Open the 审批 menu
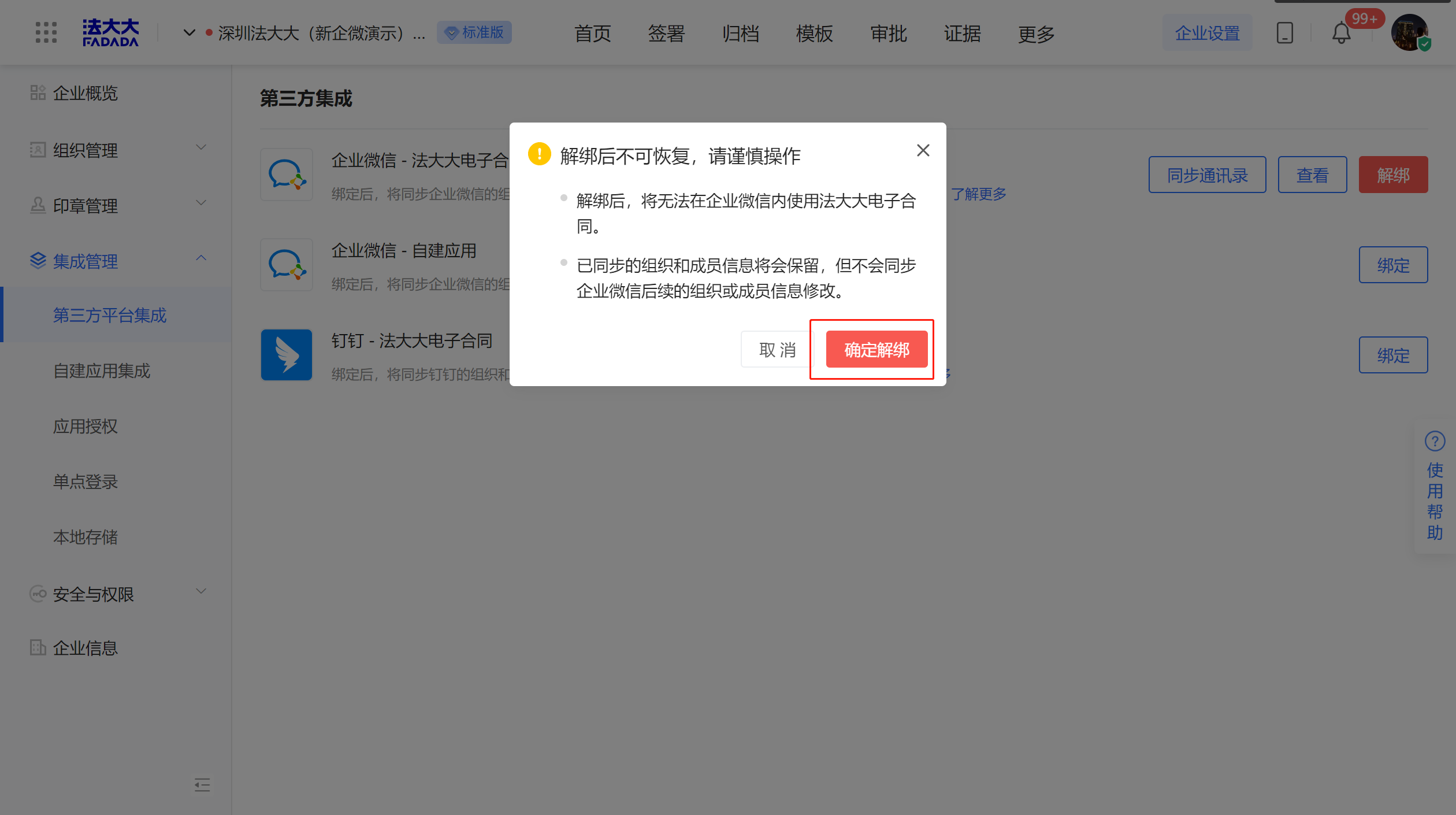 888,34
